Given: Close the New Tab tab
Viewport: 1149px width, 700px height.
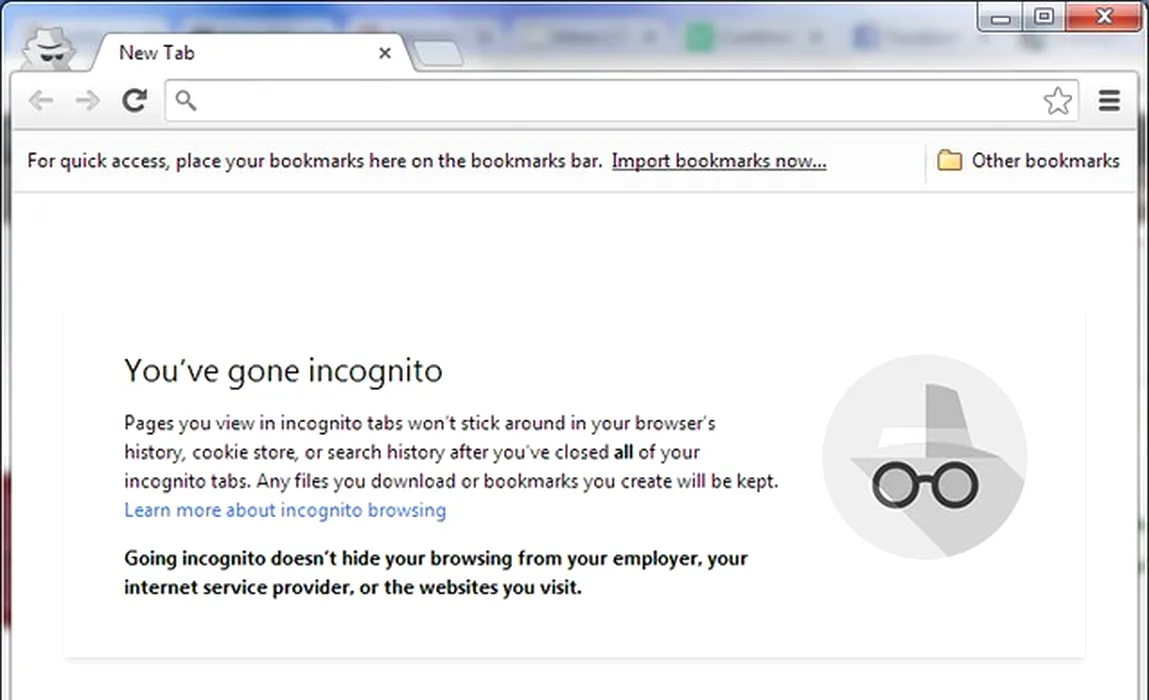Looking at the screenshot, I should (385, 53).
